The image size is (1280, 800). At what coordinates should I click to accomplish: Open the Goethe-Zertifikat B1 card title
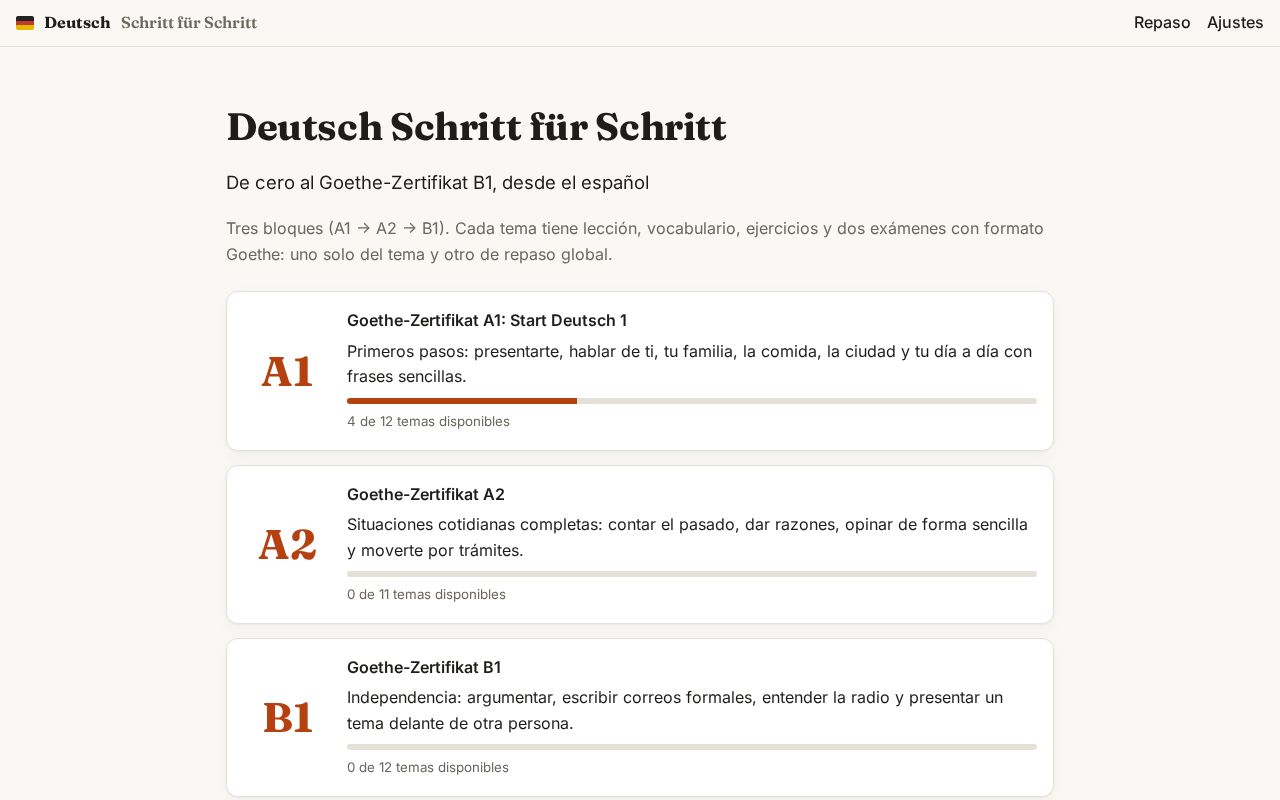pos(424,667)
